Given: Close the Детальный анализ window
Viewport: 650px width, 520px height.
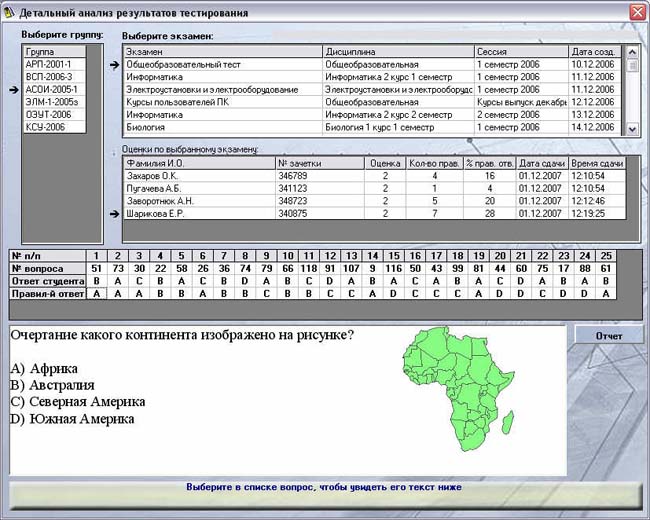Looking at the screenshot, I should (x=638, y=12).
